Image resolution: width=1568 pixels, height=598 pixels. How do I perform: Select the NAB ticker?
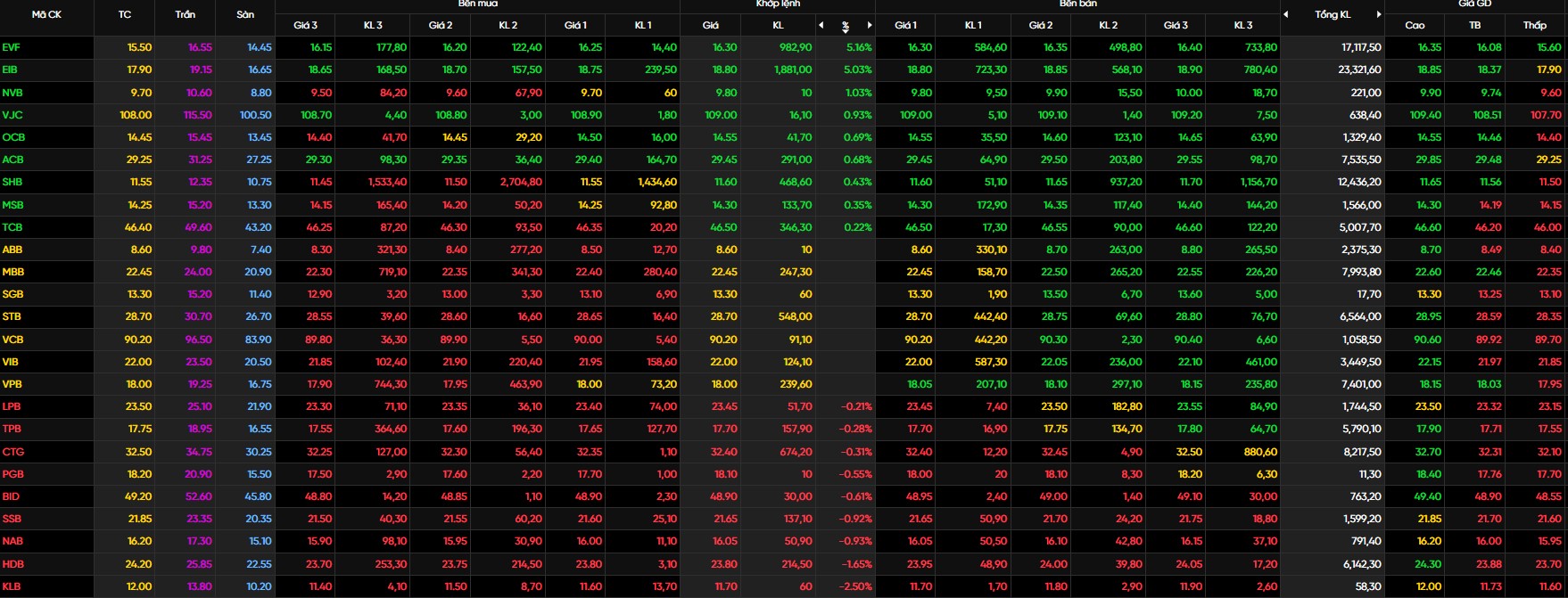tap(12, 541)
